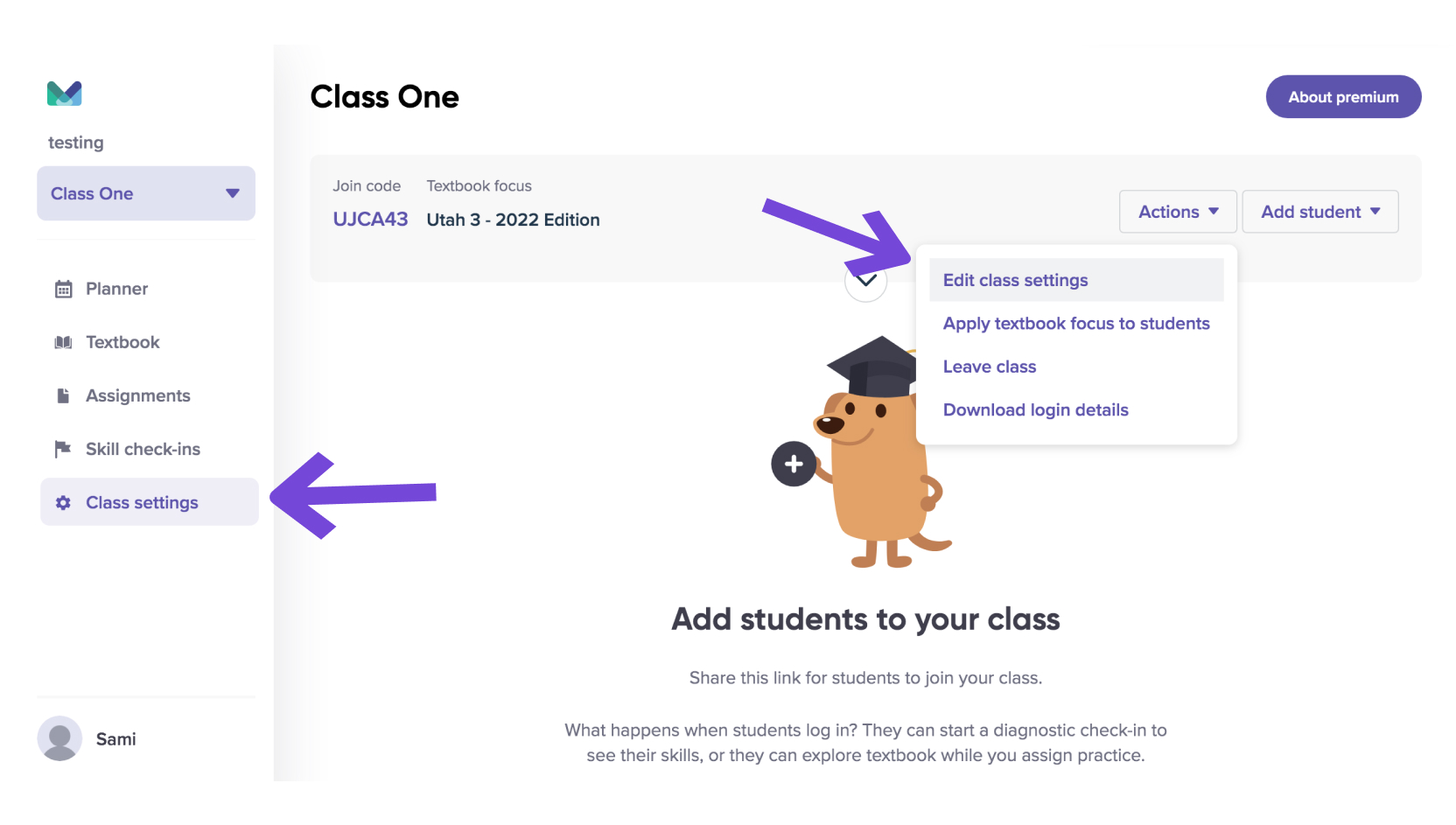Open the Add student dropdown
This screenshot has height=825, width=1456.
coord(1320,212)
